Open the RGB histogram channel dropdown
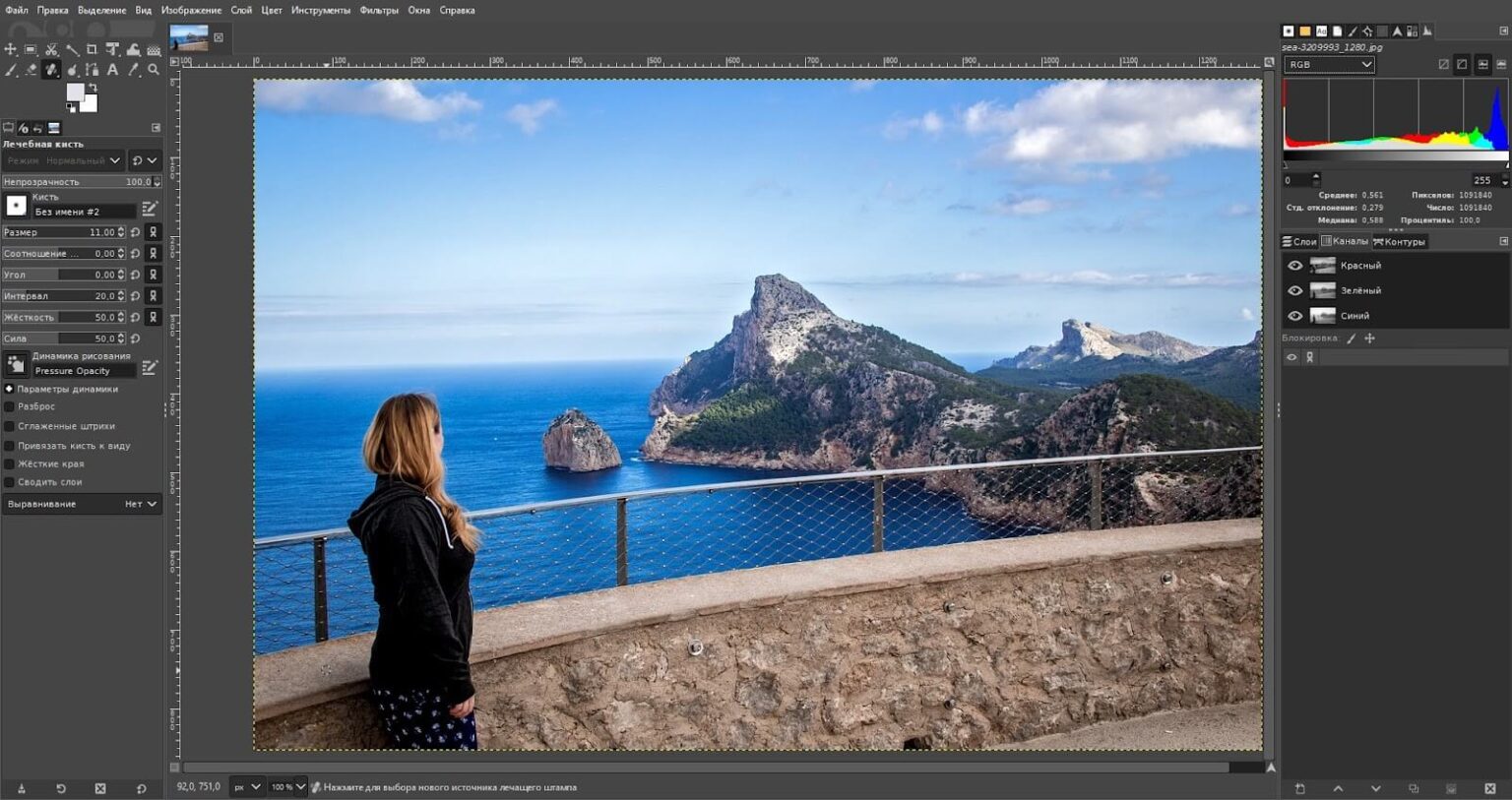 [1329, 65]
